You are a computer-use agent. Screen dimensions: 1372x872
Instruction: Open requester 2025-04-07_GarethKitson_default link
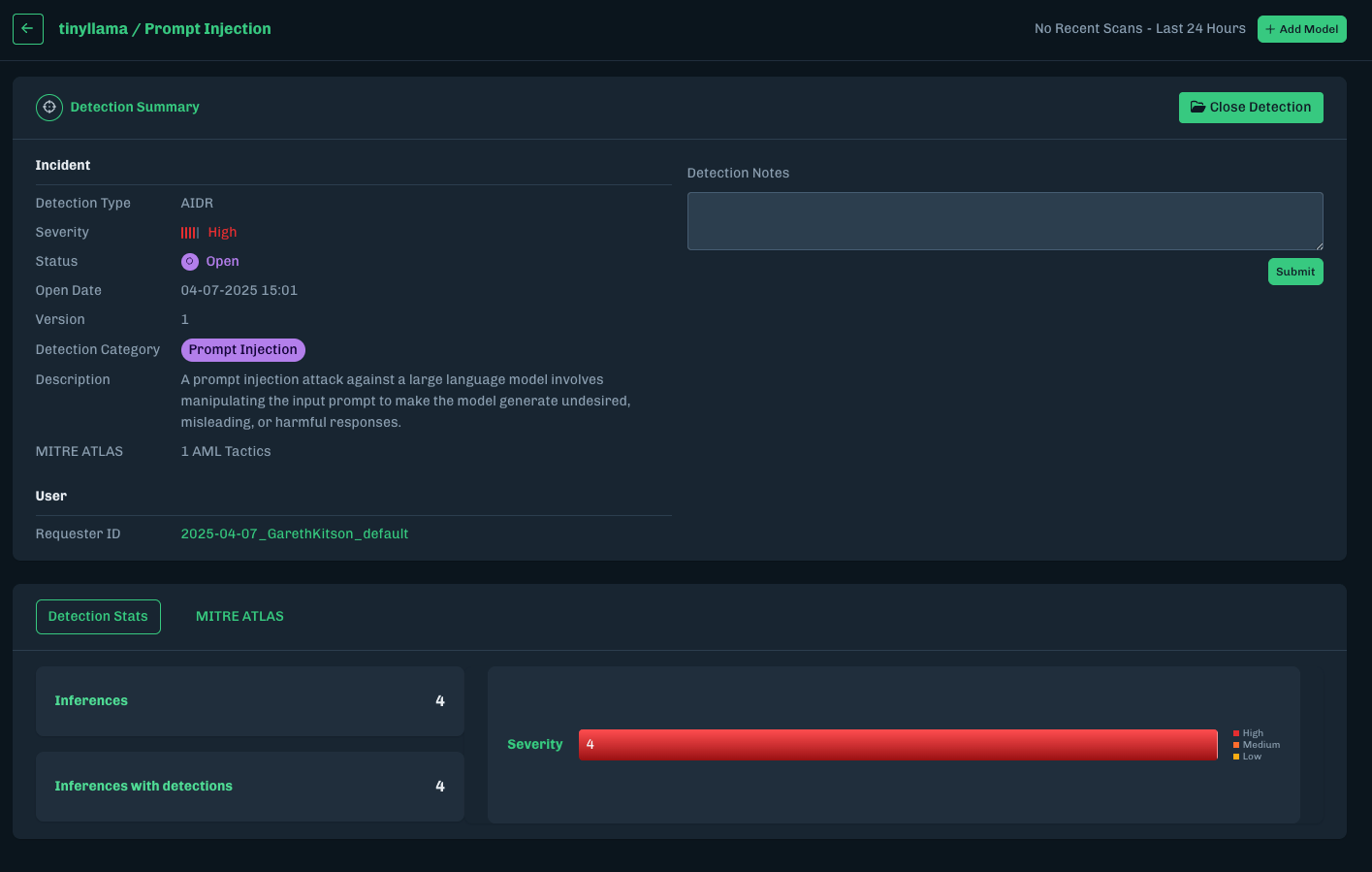coord(295,534)
